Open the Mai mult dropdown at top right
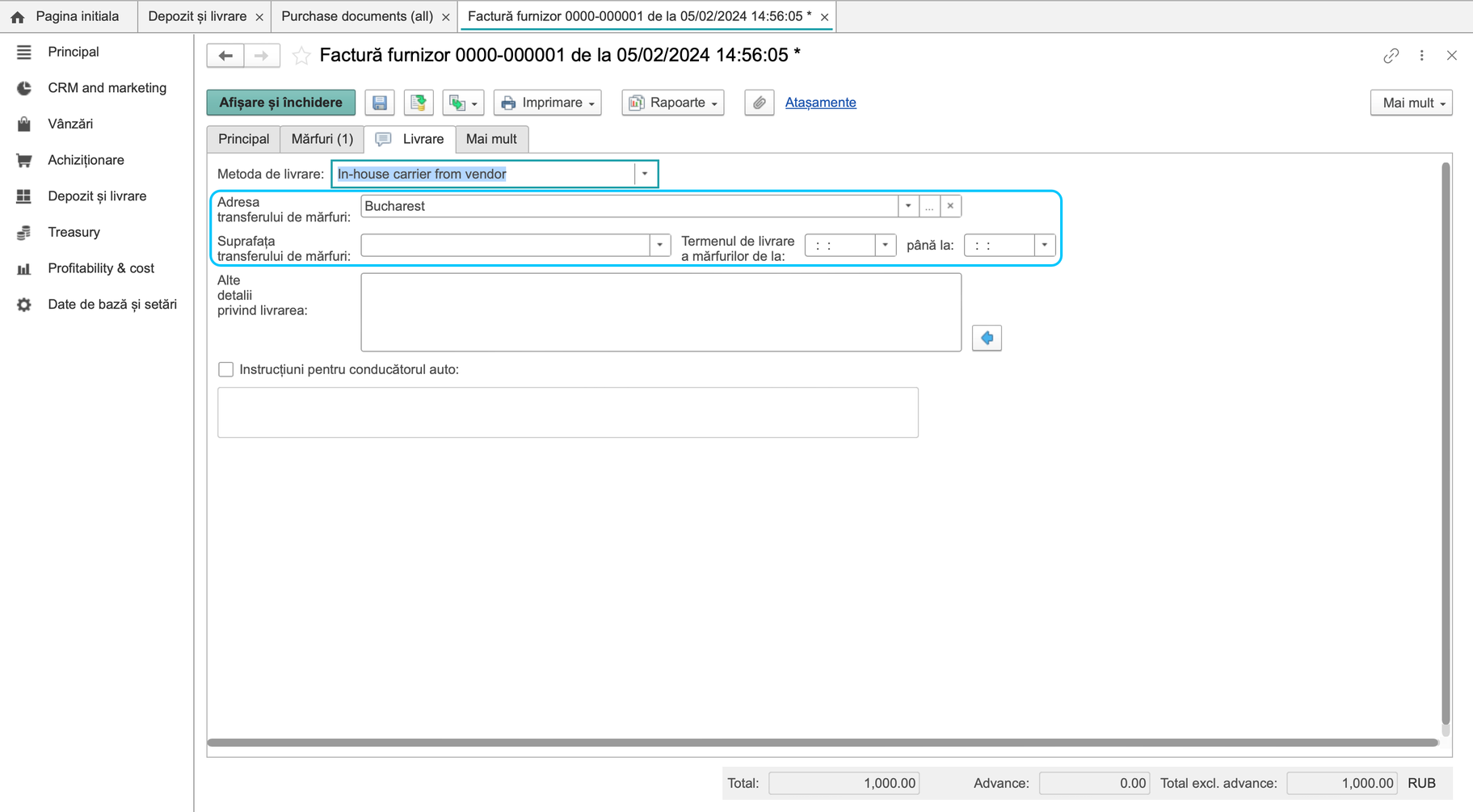The height and width of the screenshot is (812, 1473). (1412, 103)
